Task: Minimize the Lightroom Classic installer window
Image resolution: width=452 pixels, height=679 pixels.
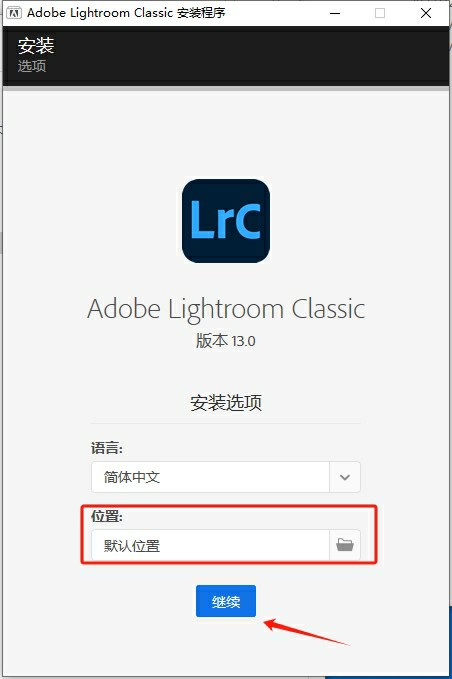Action: [x=335, y=13]
